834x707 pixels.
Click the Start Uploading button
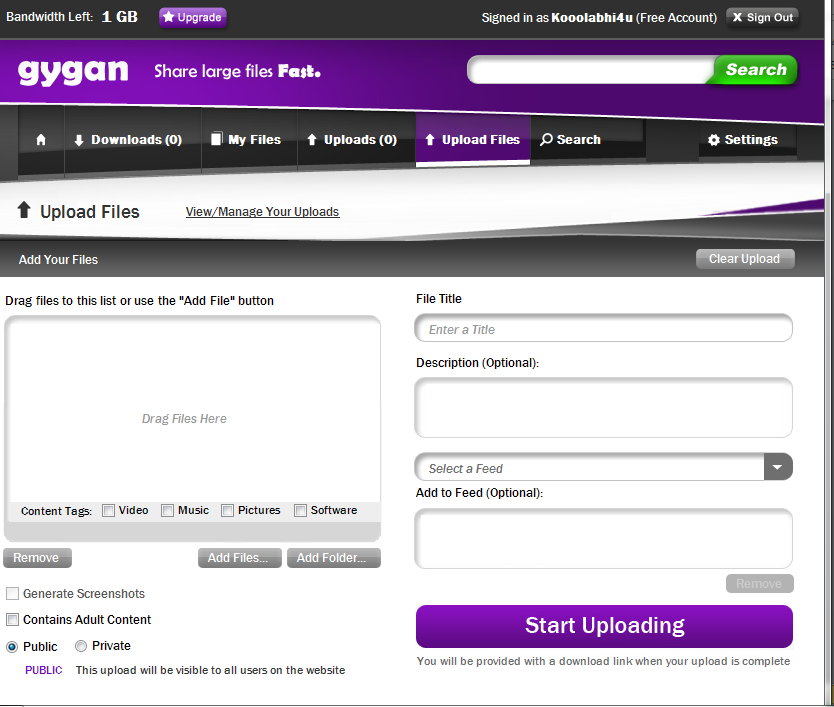point(604,626)
